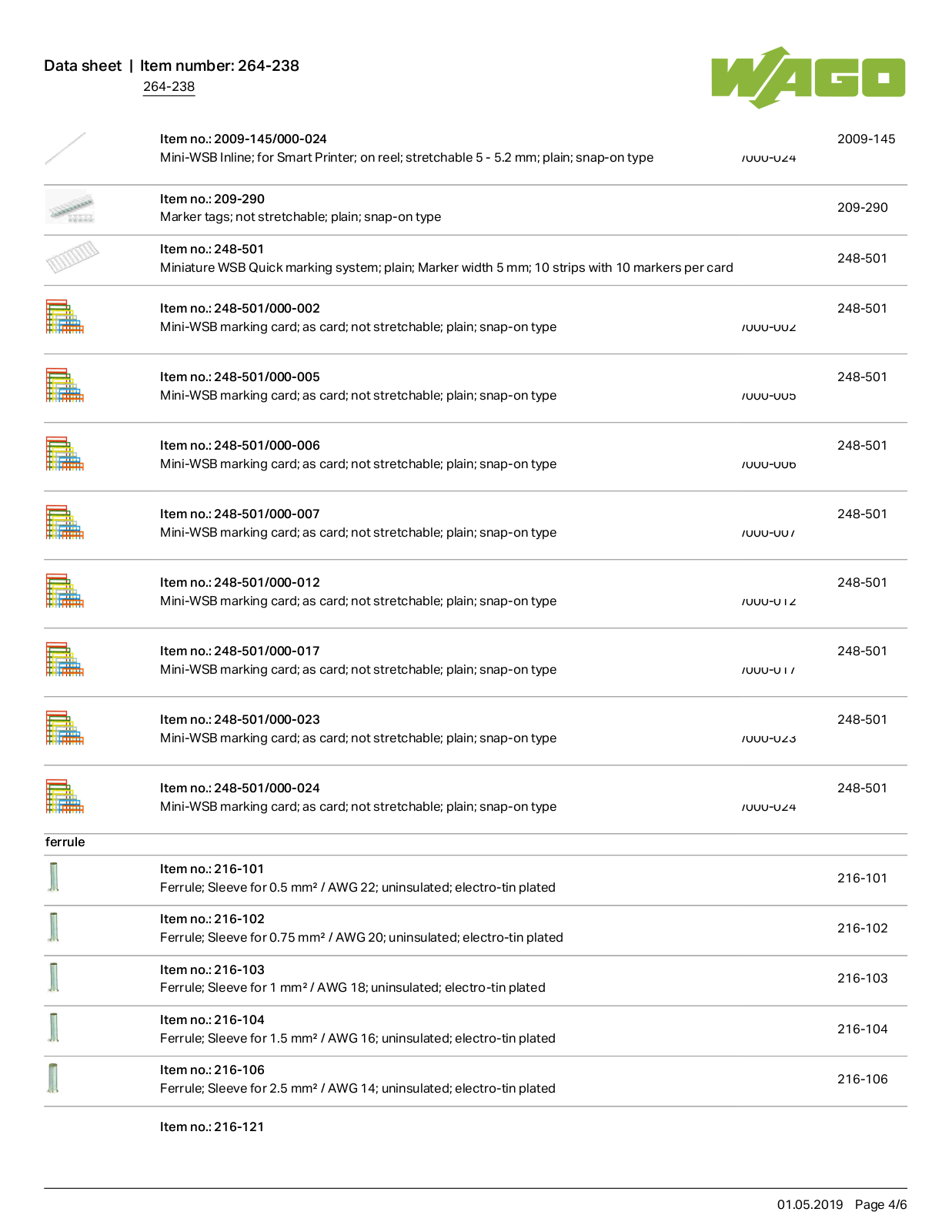Click ferrule image for item 216-101
Screen dimensions: 952x1232
[53, 877]
